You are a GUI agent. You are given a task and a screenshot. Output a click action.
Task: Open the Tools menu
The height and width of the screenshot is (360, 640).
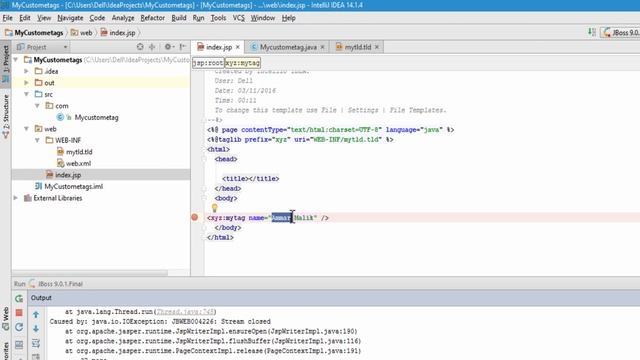218,18
